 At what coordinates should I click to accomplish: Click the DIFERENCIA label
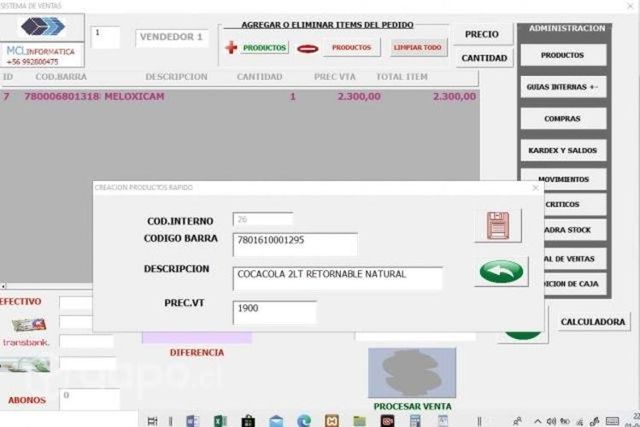point(197,353)
